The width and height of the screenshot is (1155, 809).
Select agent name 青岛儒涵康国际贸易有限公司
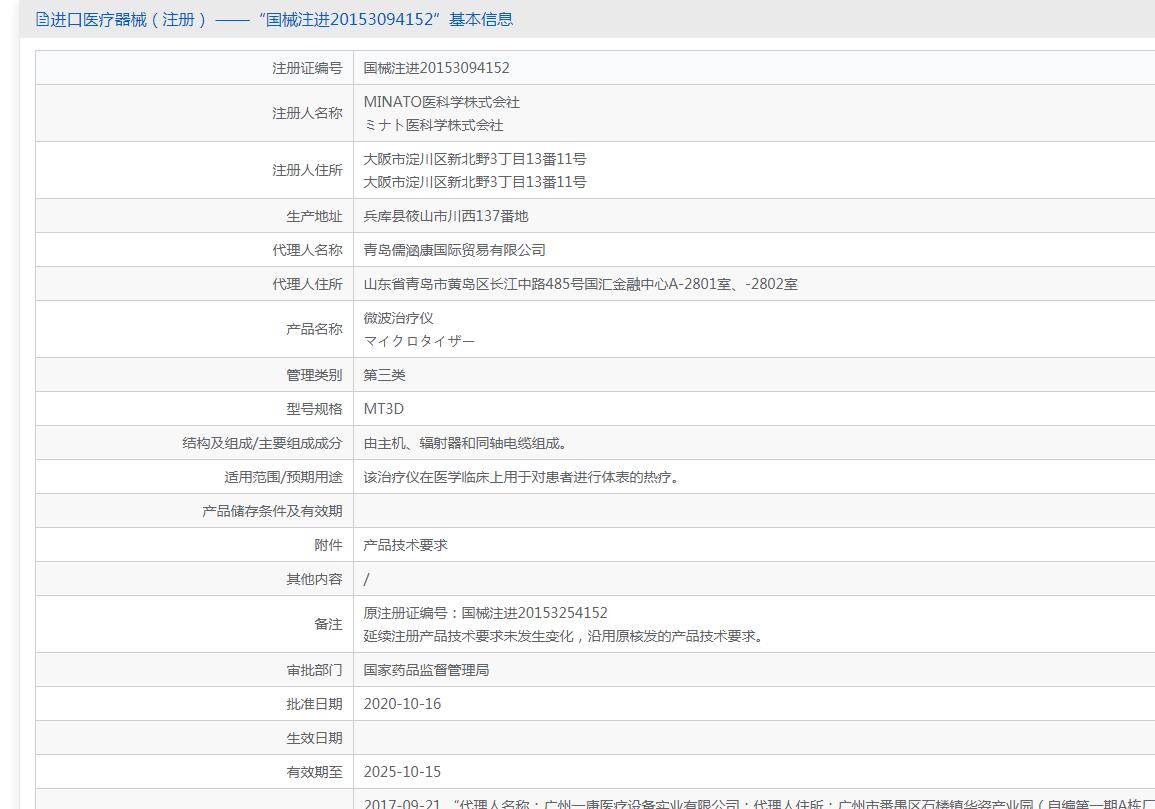pos(454,250)
